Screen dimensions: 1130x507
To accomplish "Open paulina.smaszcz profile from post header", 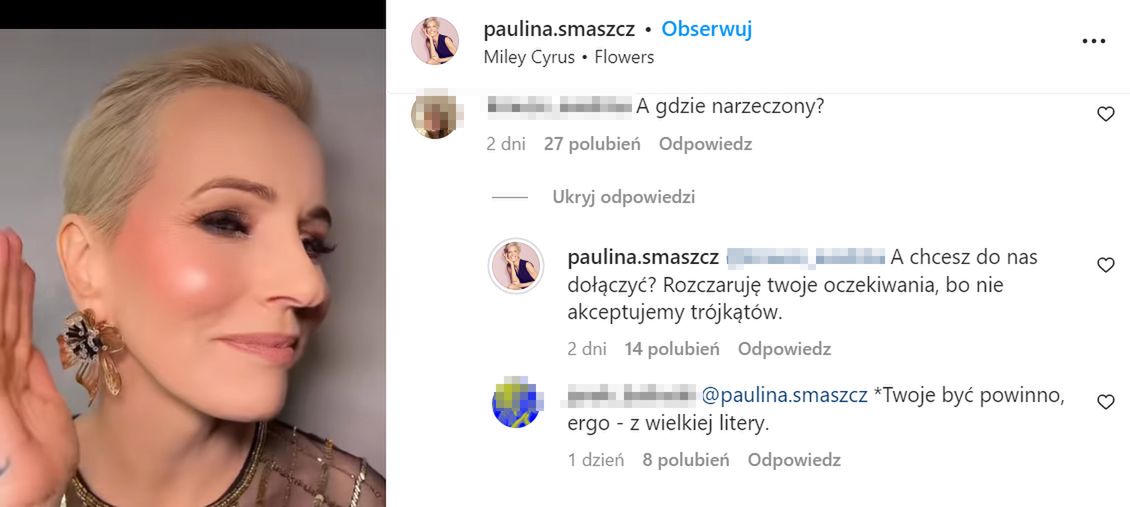I will coord(559,30).
